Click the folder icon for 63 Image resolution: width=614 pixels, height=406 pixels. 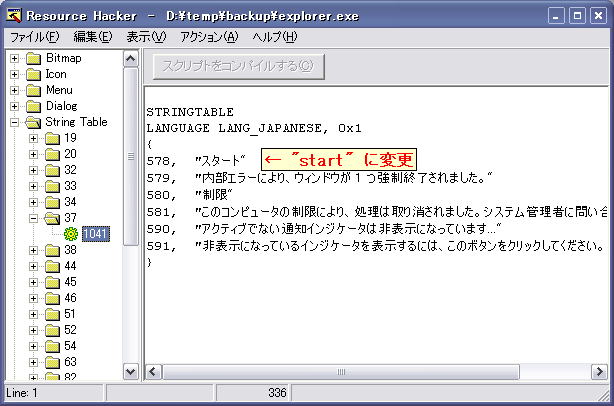[52, 363]
